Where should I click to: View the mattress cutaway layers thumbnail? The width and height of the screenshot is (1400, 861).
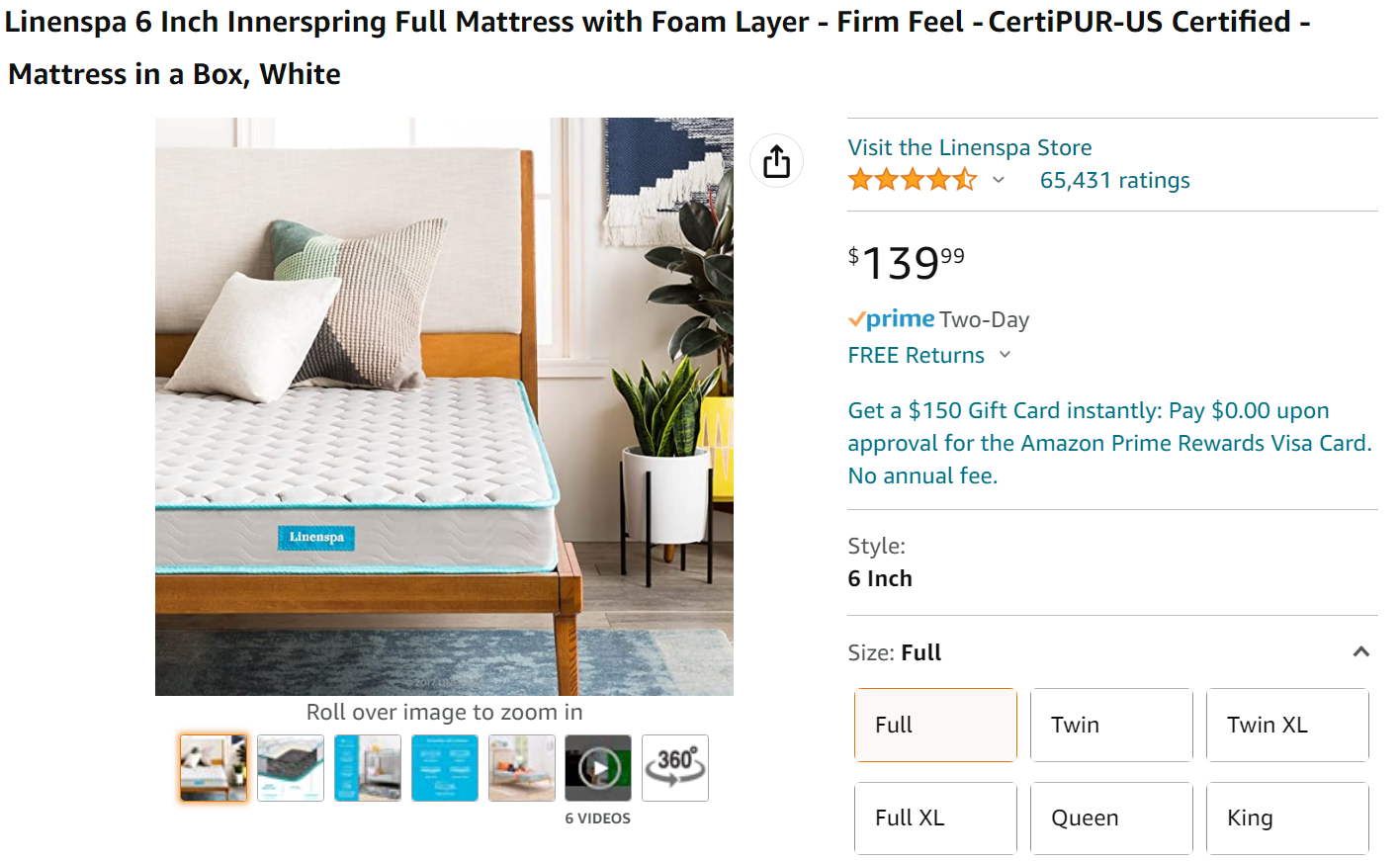pyautogui.click(x=291, y=768)
